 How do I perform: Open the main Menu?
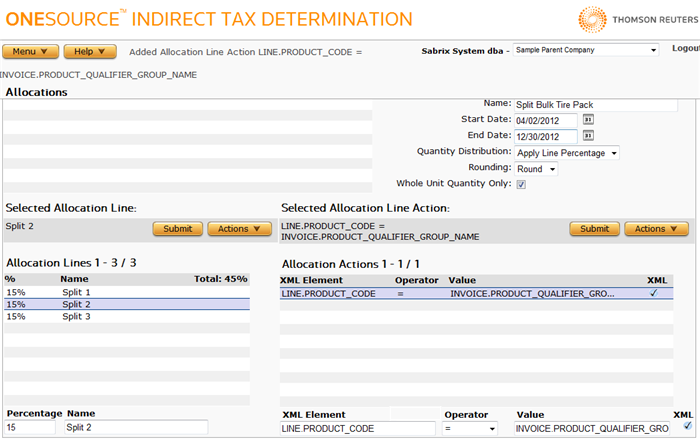30,51
